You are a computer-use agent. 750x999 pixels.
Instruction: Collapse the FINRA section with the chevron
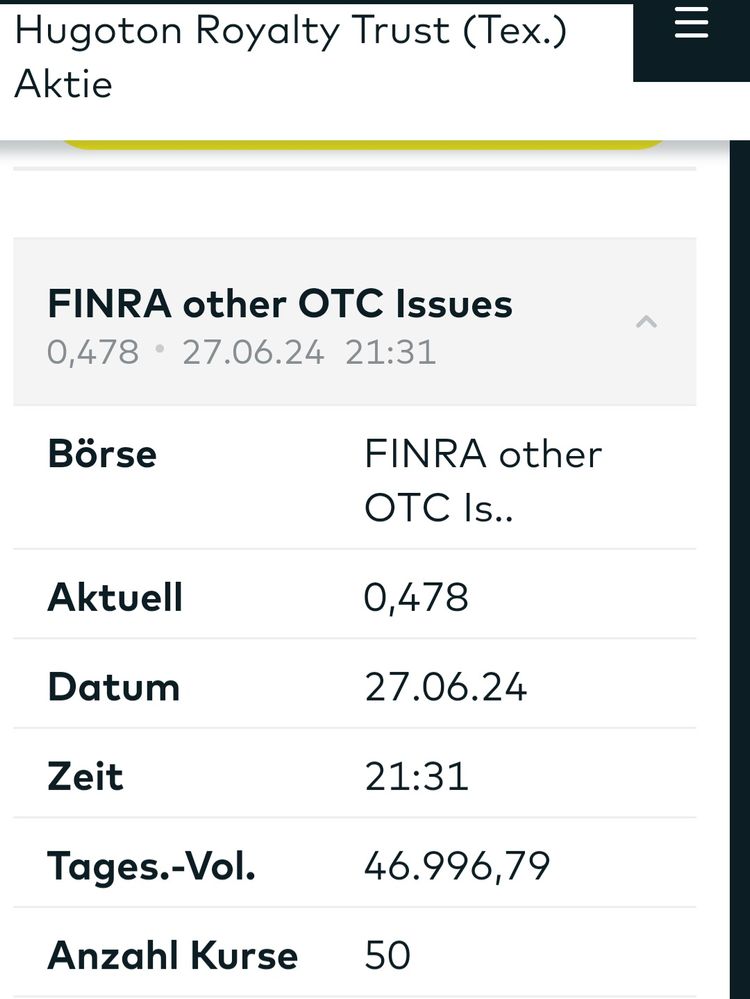[x=647, y=322]
